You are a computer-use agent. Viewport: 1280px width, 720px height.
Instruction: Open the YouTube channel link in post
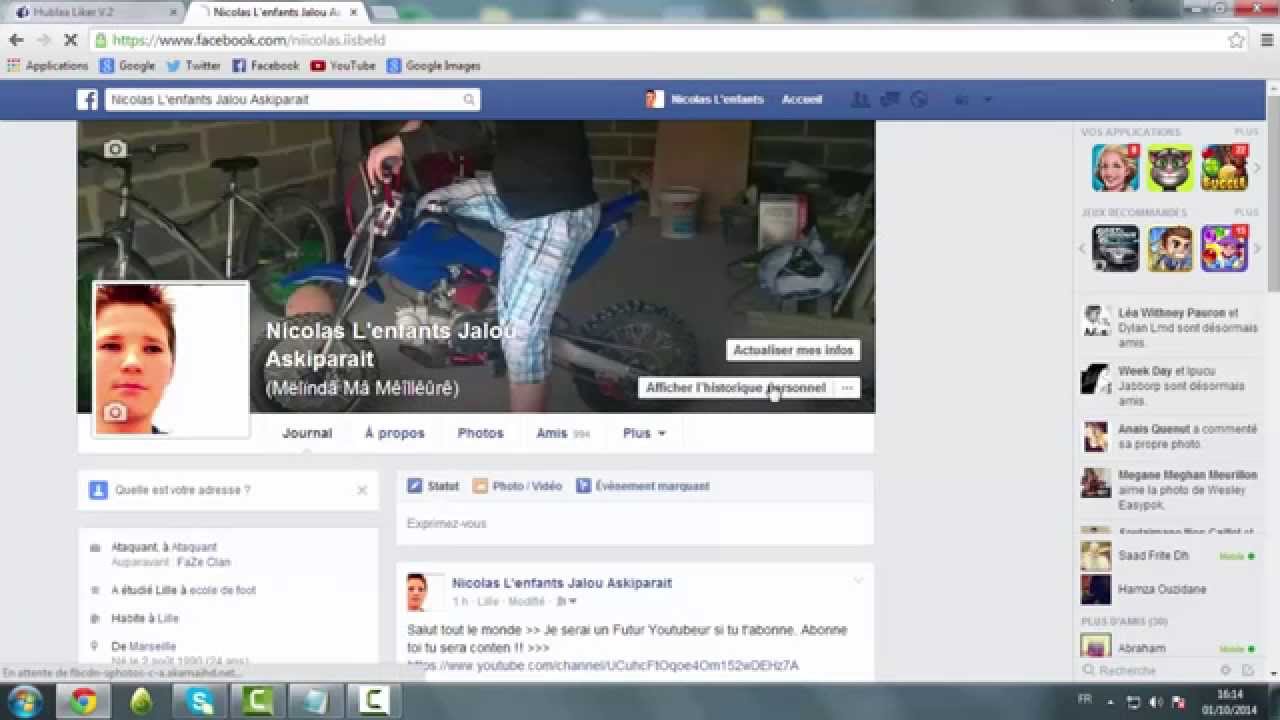[603, 665]
